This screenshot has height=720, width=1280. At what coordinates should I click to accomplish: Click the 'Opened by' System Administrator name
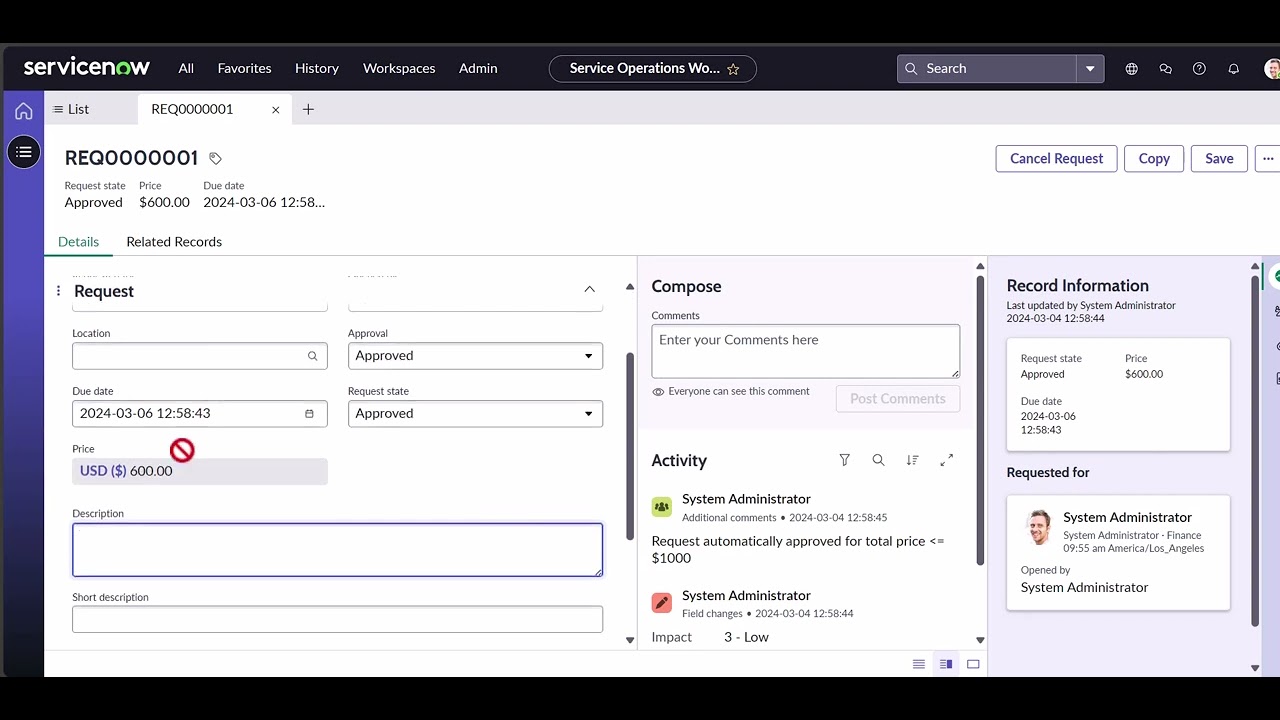pyautogui.click(x=1084, y=588)
